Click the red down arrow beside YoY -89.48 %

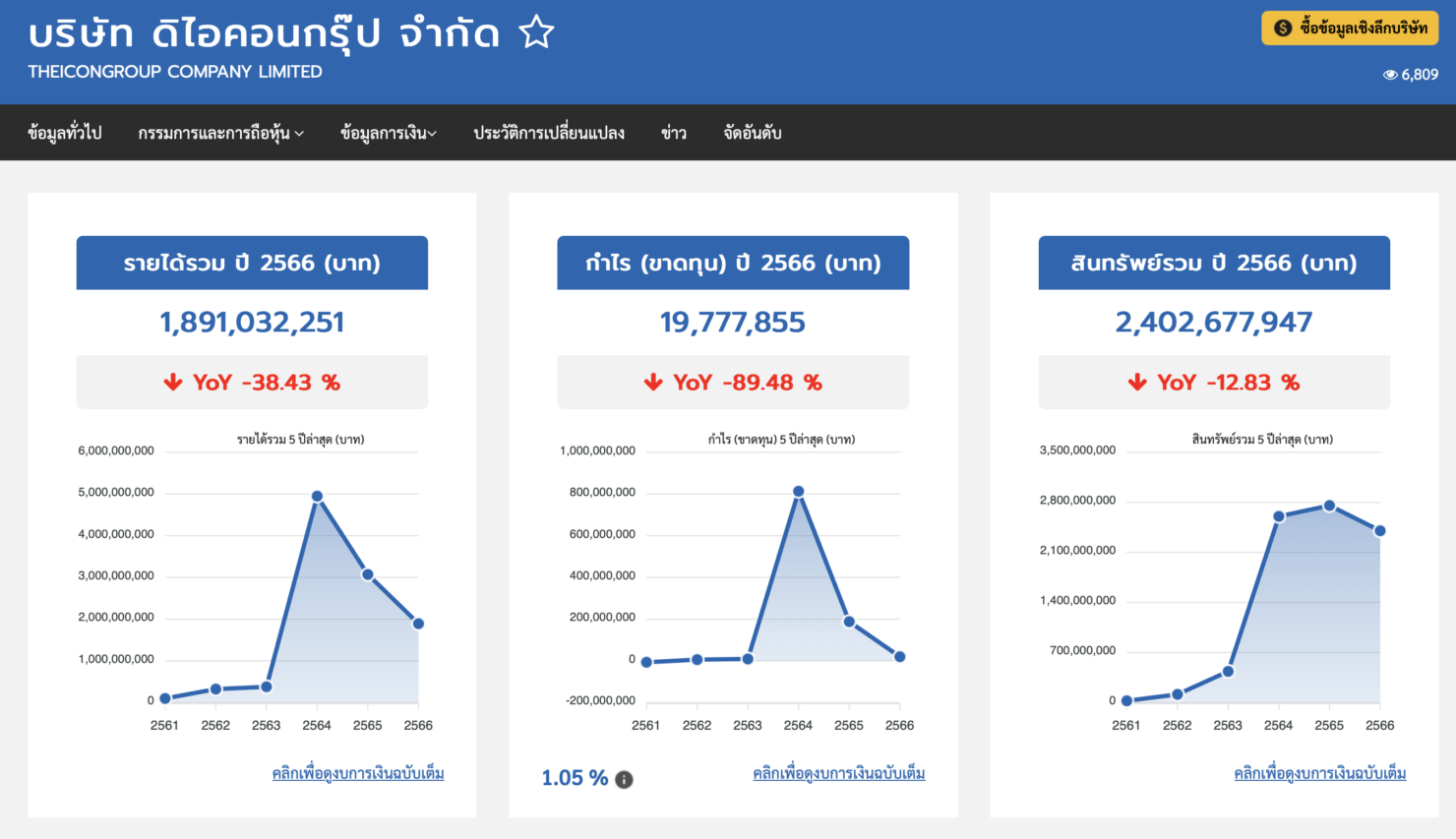pyautogui.click(x=653, y=383)
